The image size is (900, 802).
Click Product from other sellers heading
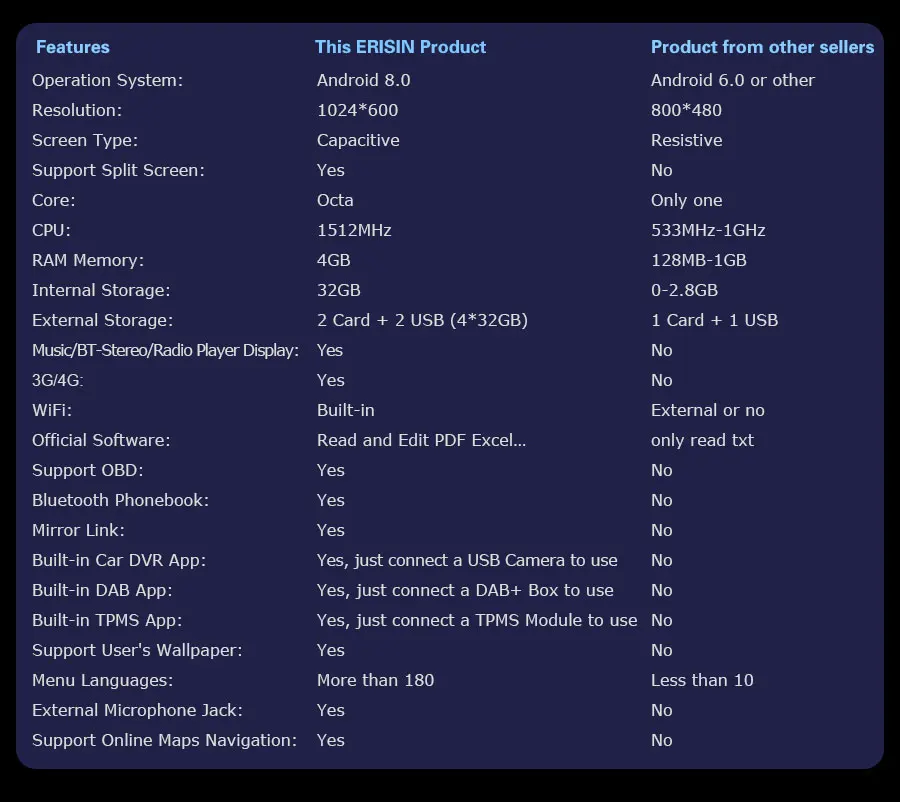pyautogui.click(x=762, y=47)
